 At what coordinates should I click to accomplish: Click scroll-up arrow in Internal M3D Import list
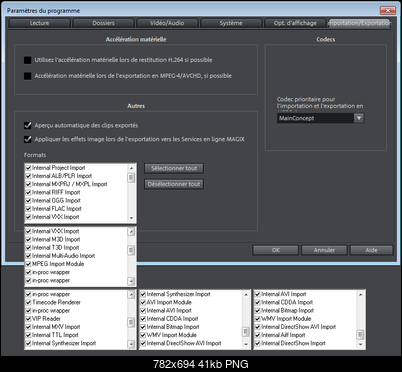(131, 231)
